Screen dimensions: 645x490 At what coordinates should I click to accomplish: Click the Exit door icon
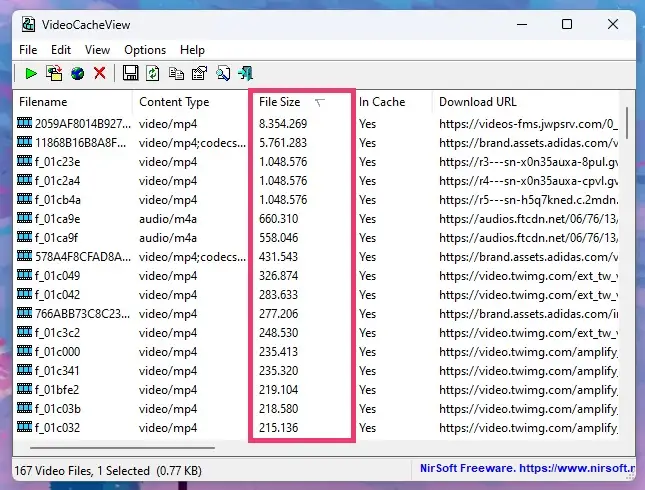(246, 74)
